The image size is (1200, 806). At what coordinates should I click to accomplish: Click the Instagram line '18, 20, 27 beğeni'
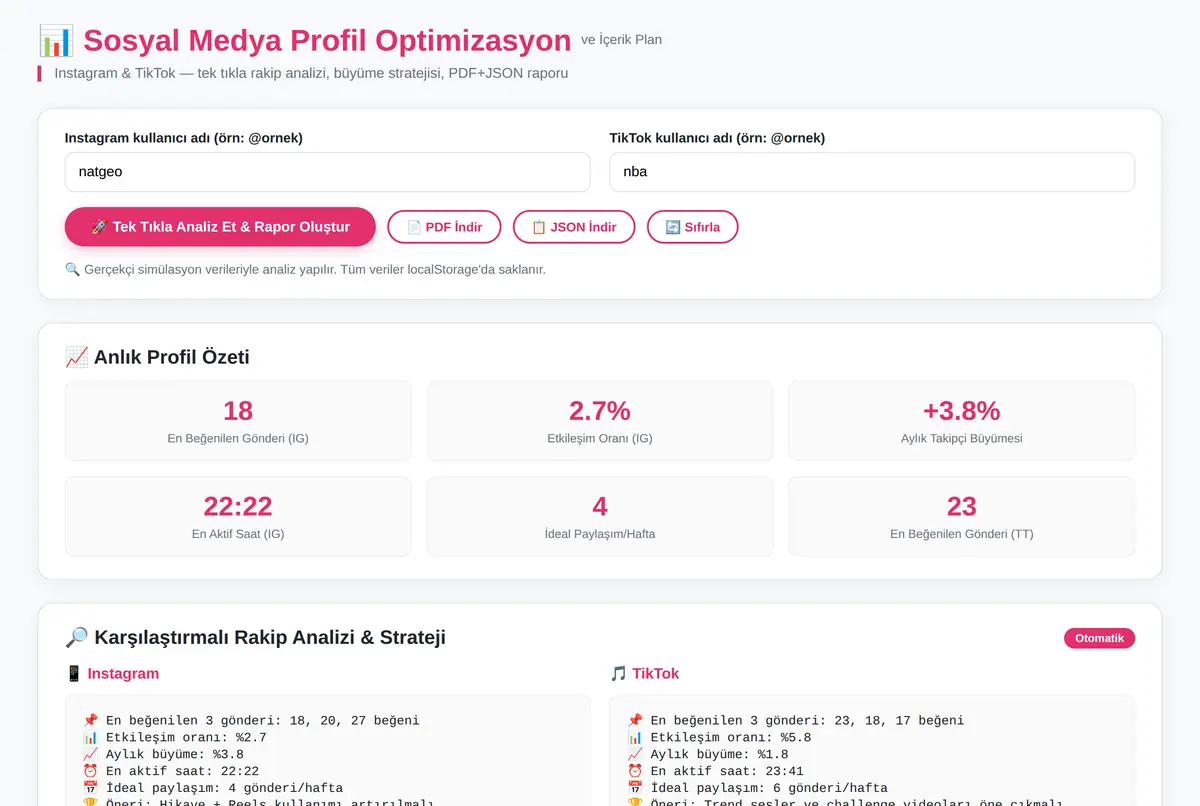(x=251, y=720)
